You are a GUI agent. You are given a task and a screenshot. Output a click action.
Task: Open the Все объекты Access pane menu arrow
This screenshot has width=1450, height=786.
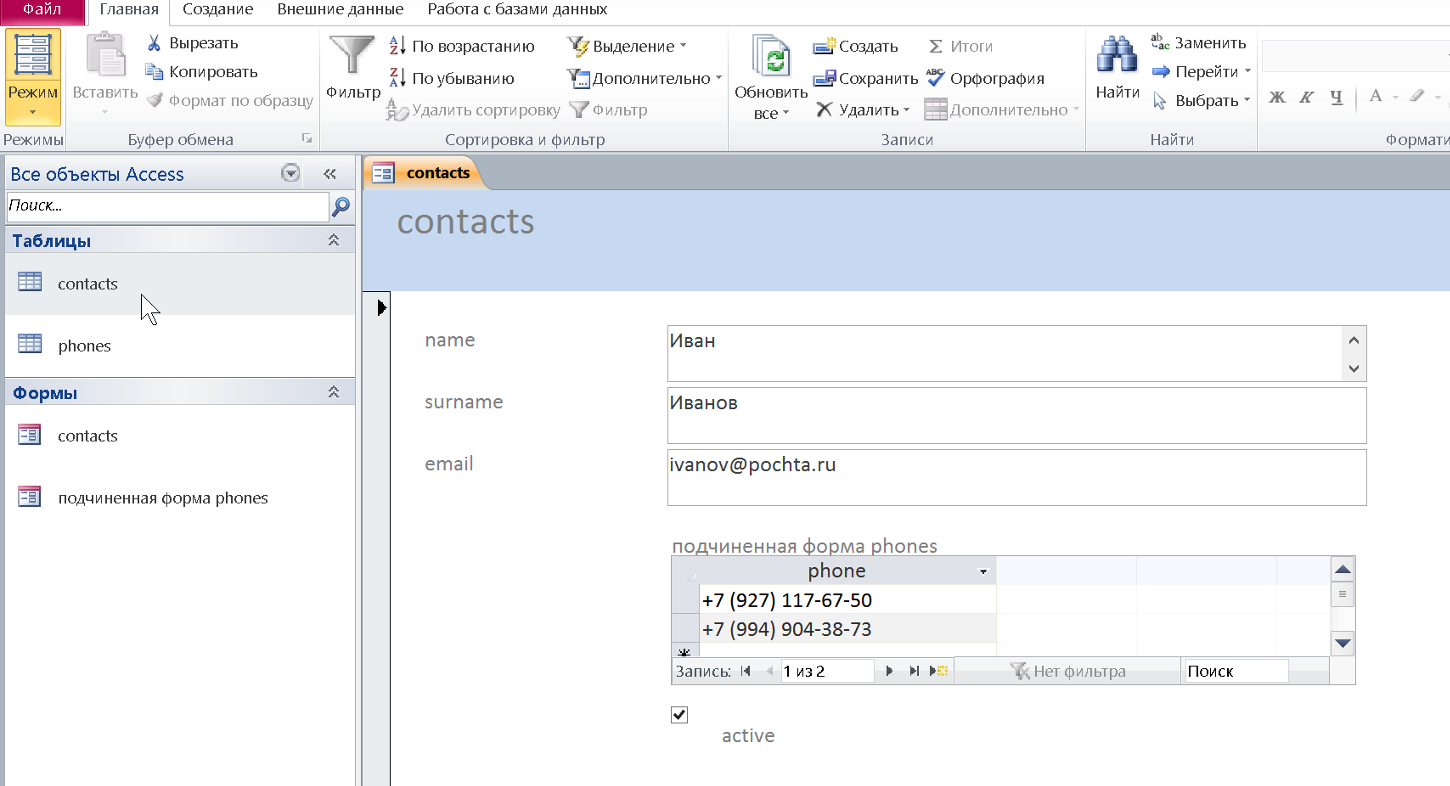click(x=291, y=174)
